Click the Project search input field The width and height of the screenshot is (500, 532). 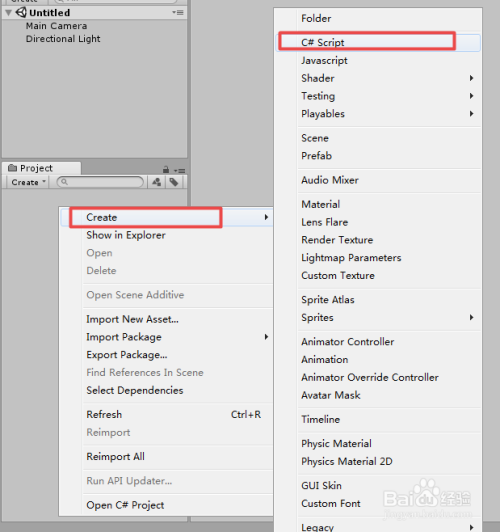point(100,182)
